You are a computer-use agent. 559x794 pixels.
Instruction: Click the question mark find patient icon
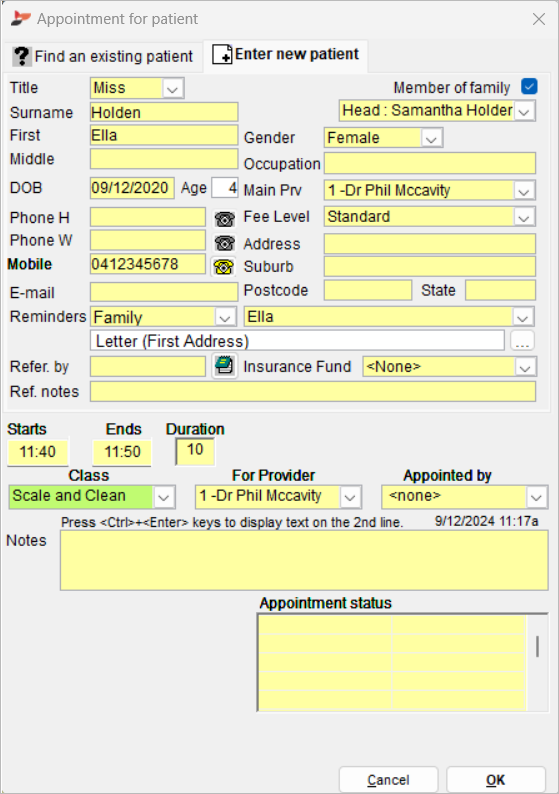(22, 56)
